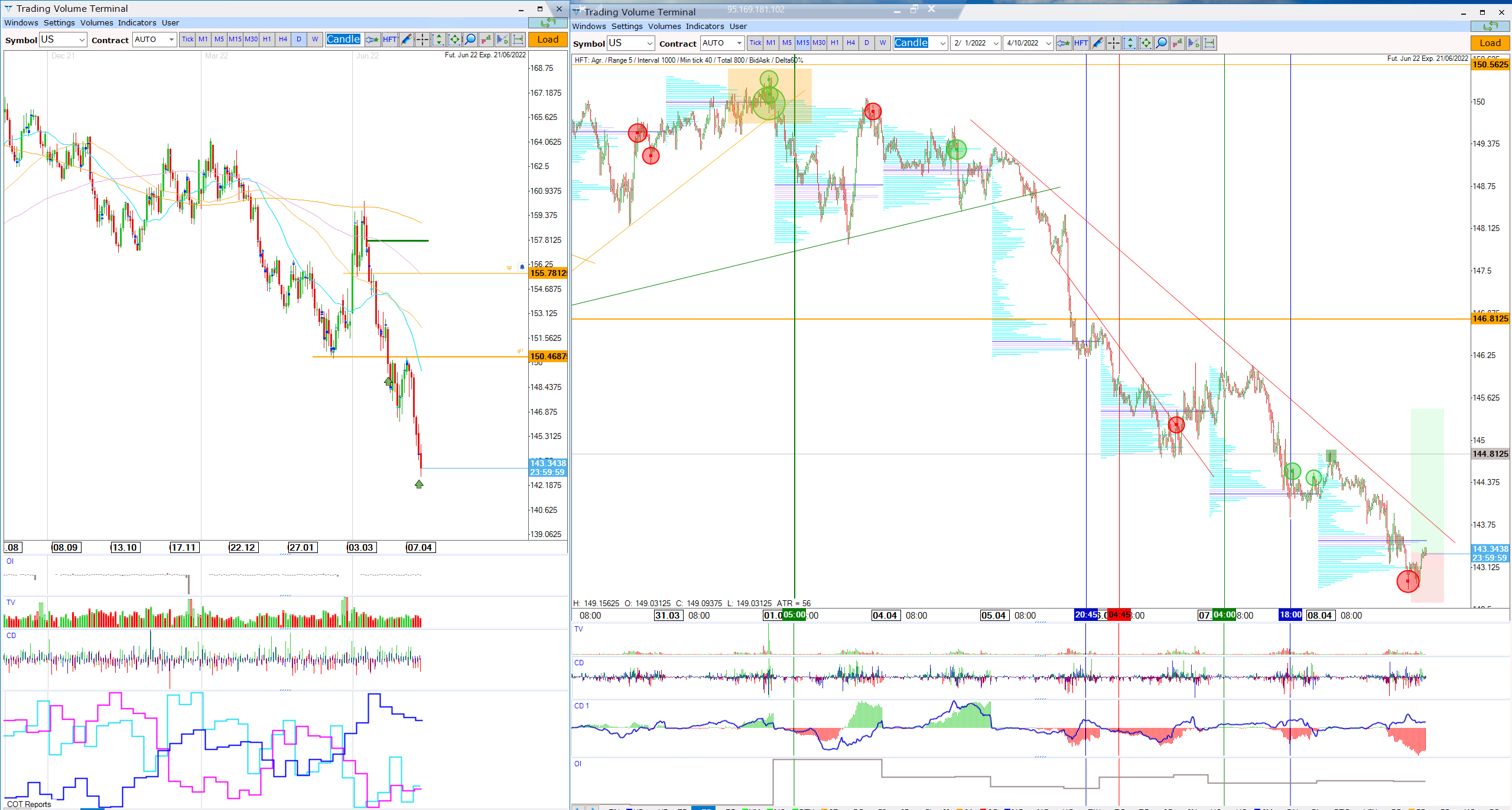Open Indicators menu in right window

705,27
